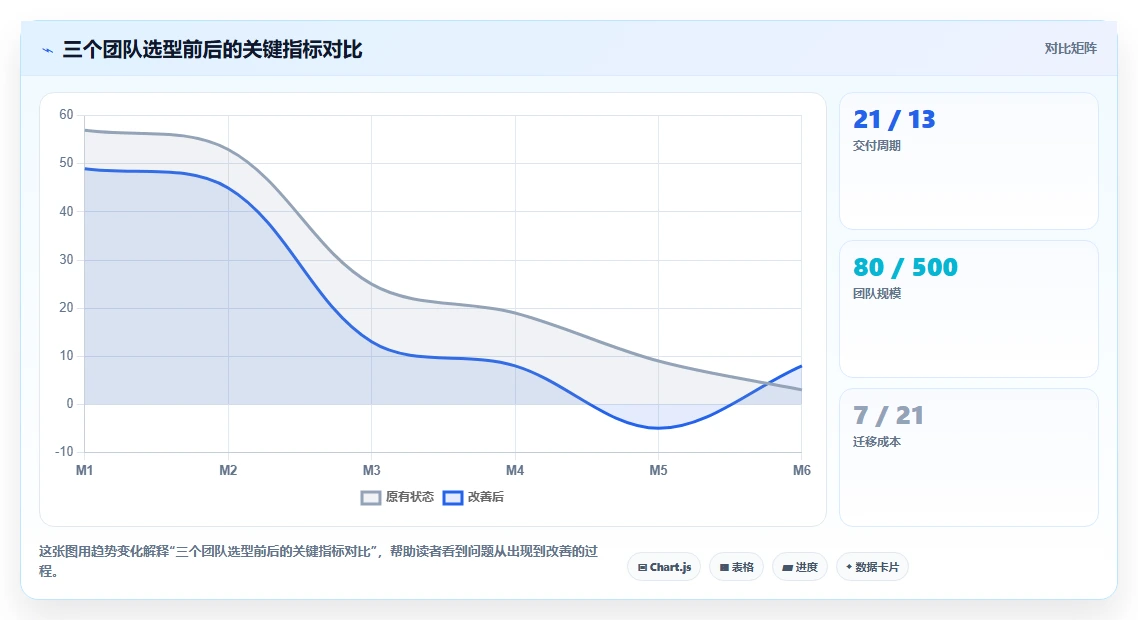Click the 40 y-axis tick label
The height and width of the screenshot is (620, 1138).
66,211
